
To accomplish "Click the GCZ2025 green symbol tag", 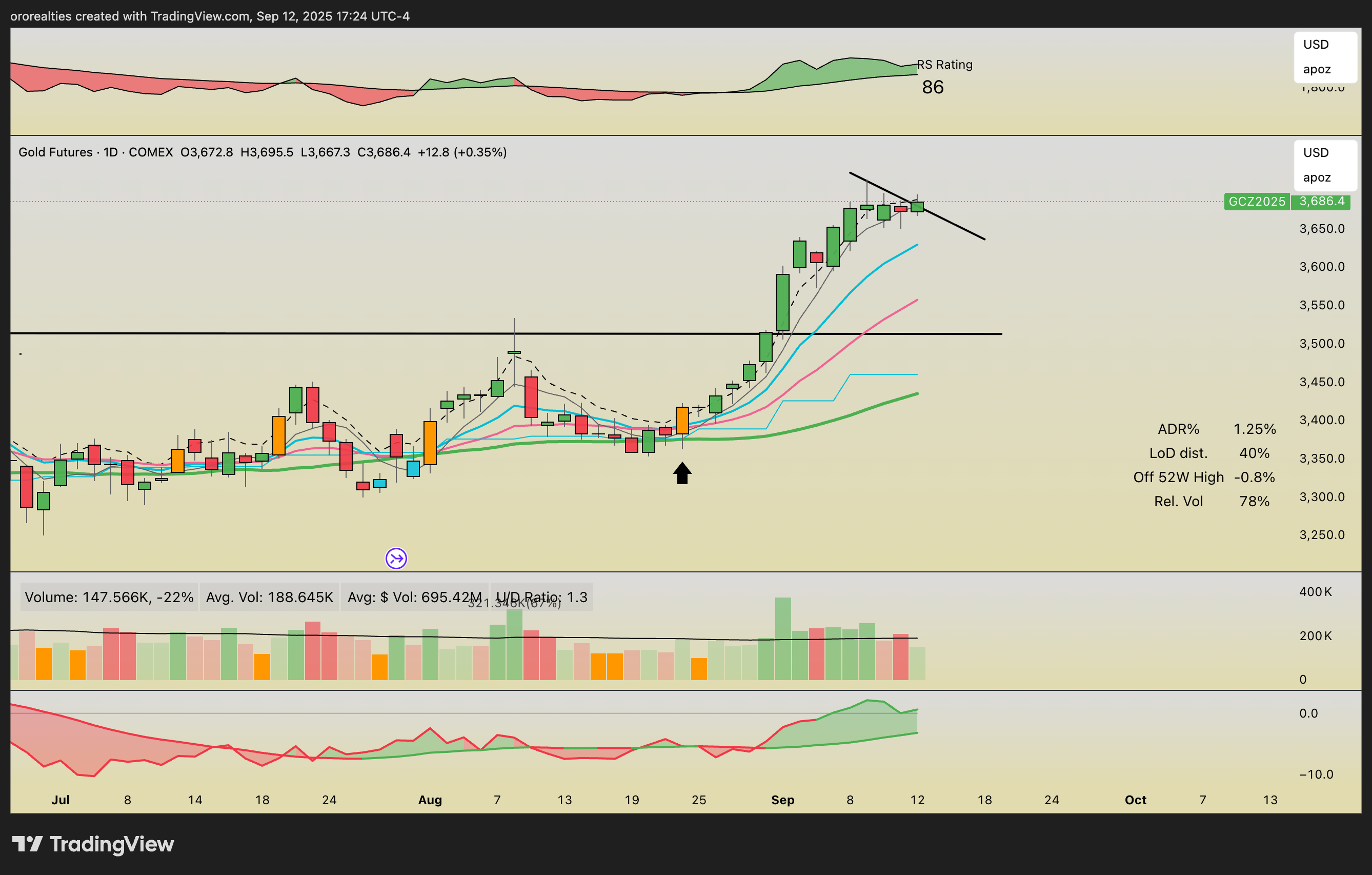I will (x=1256, y=201).
